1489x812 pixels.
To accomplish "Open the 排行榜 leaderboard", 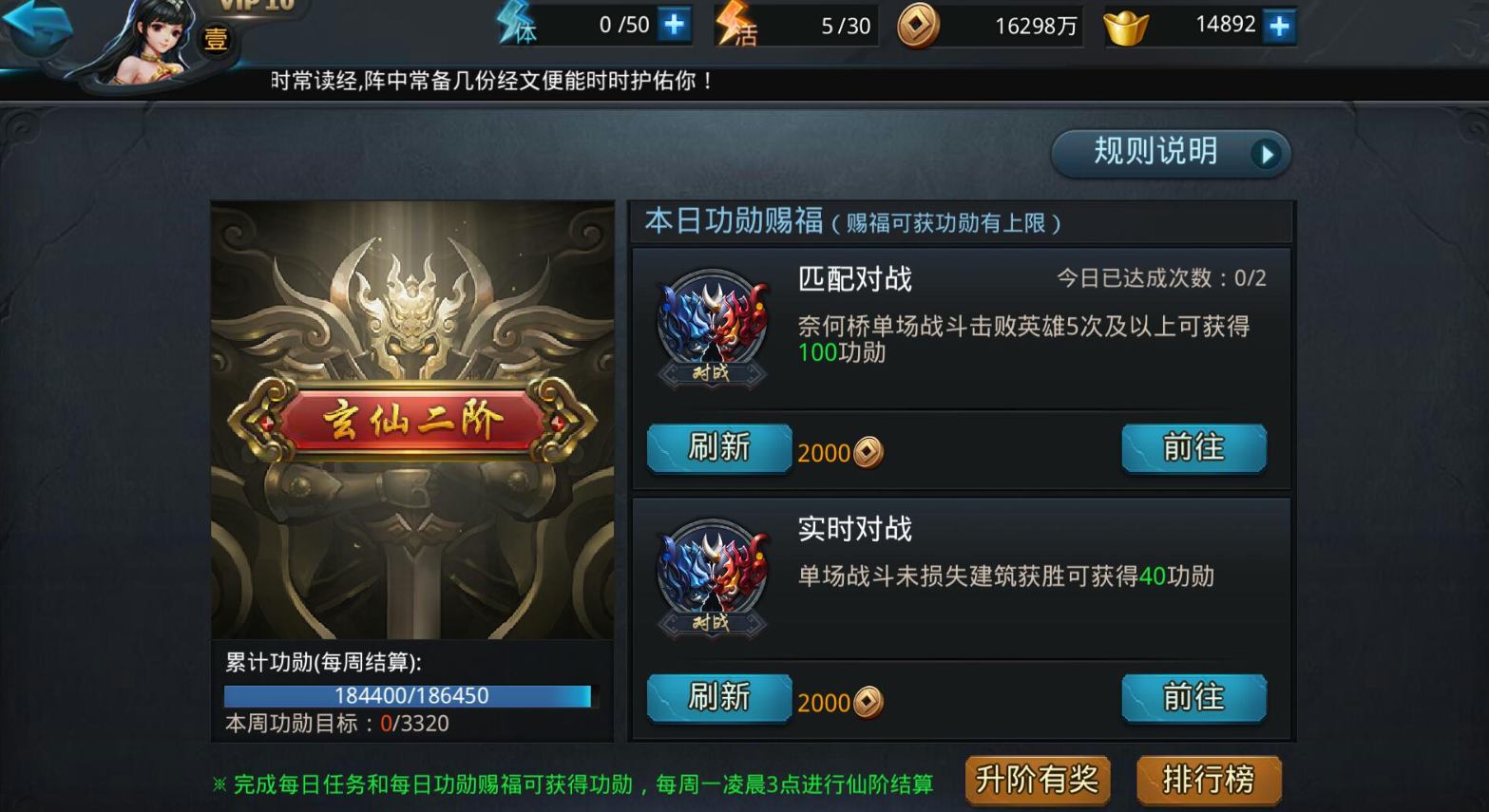I will (1209, 781).
